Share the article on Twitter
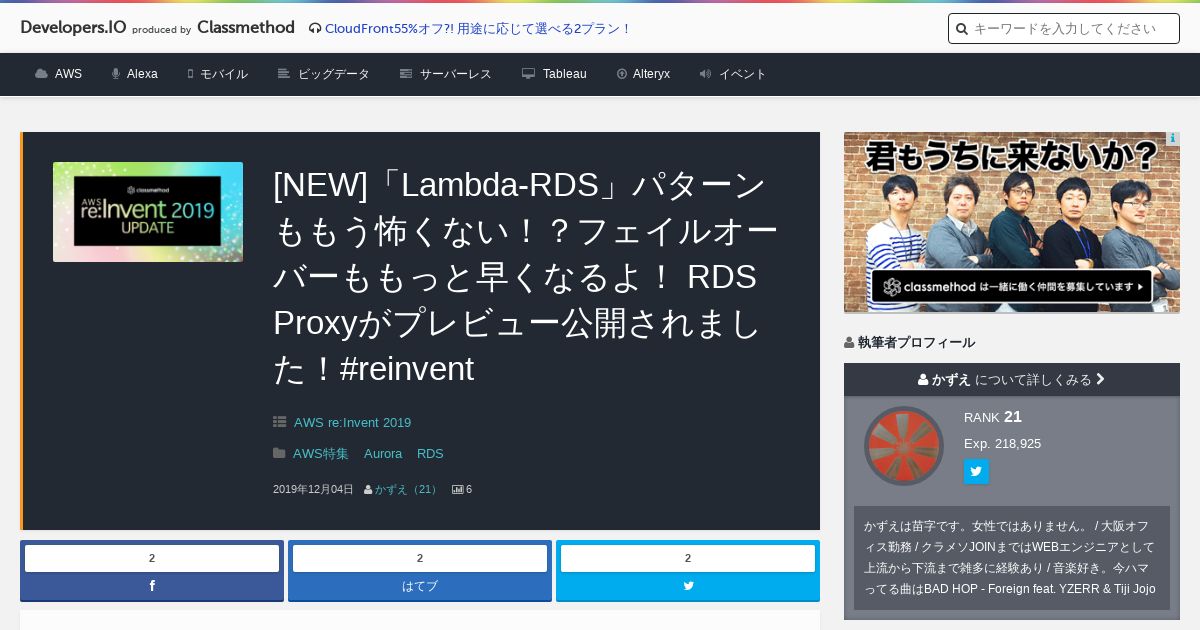1200x630 pixels. (688, 586)
